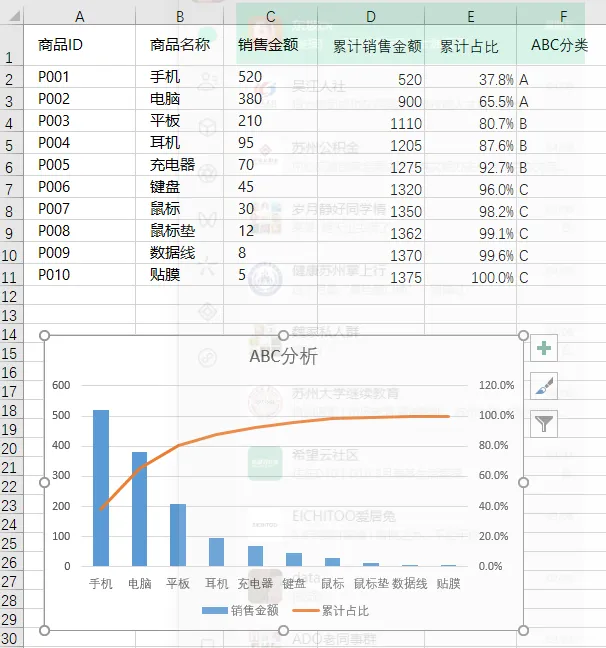Select cell containing P006

click(x=79, y=187)
